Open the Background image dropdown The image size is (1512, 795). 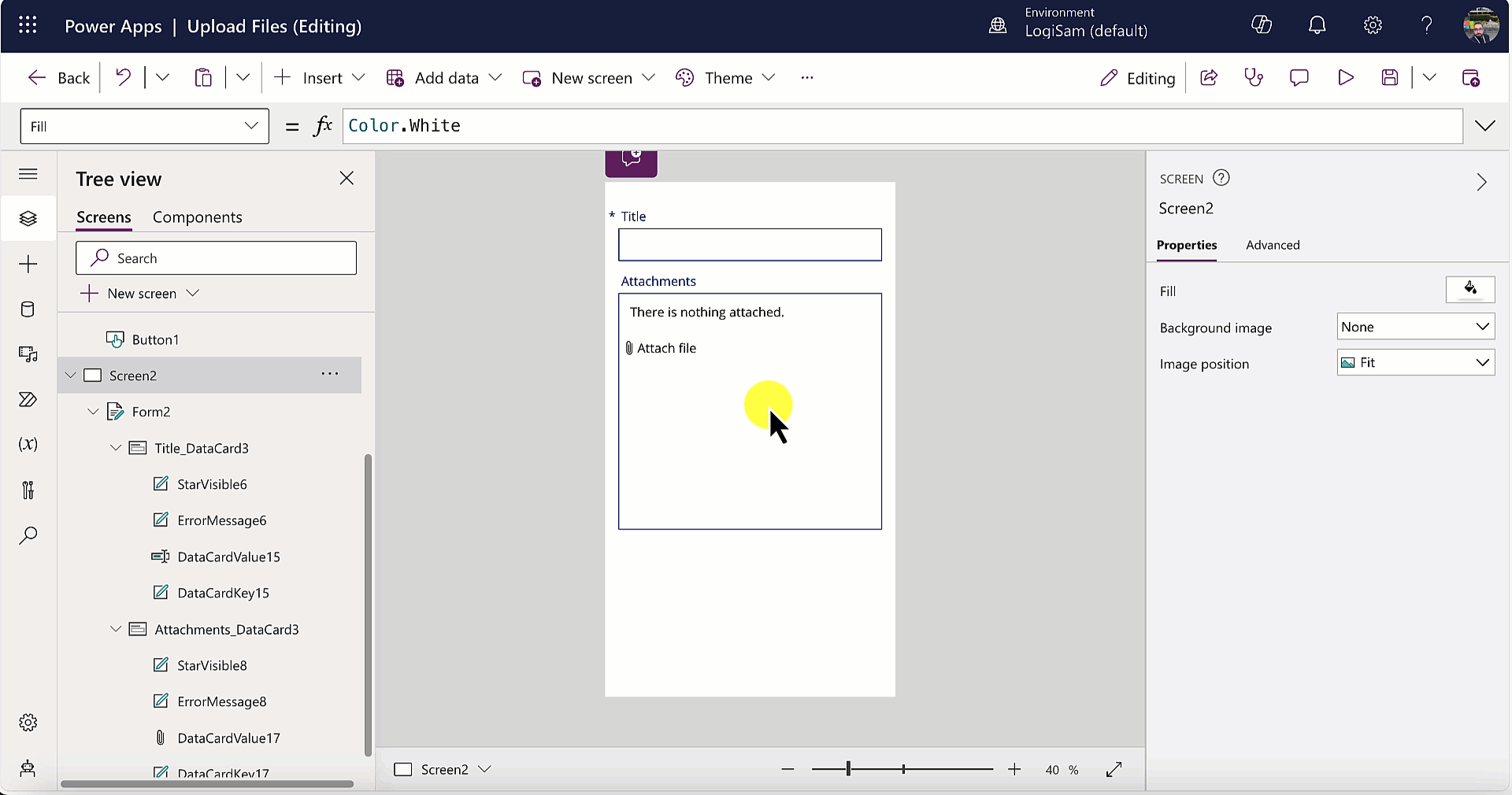[x=1415, y=327]
